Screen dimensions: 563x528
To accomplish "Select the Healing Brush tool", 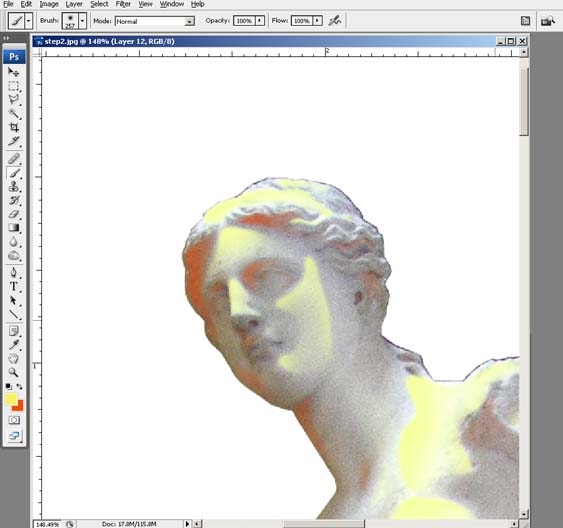I will point(14,159).
